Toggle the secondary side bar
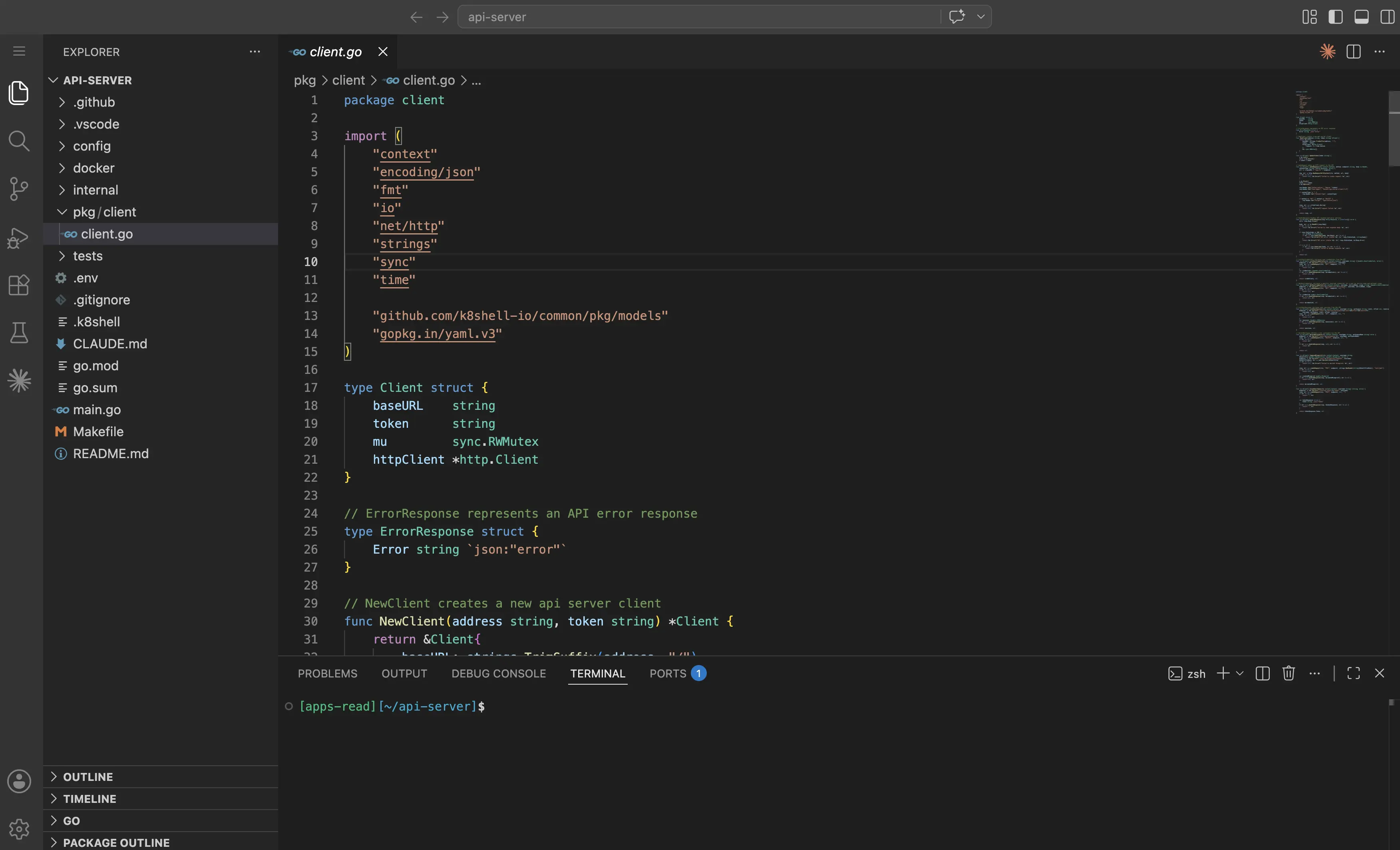Viewport: 1400px width, 850px height. (1387, 17)
